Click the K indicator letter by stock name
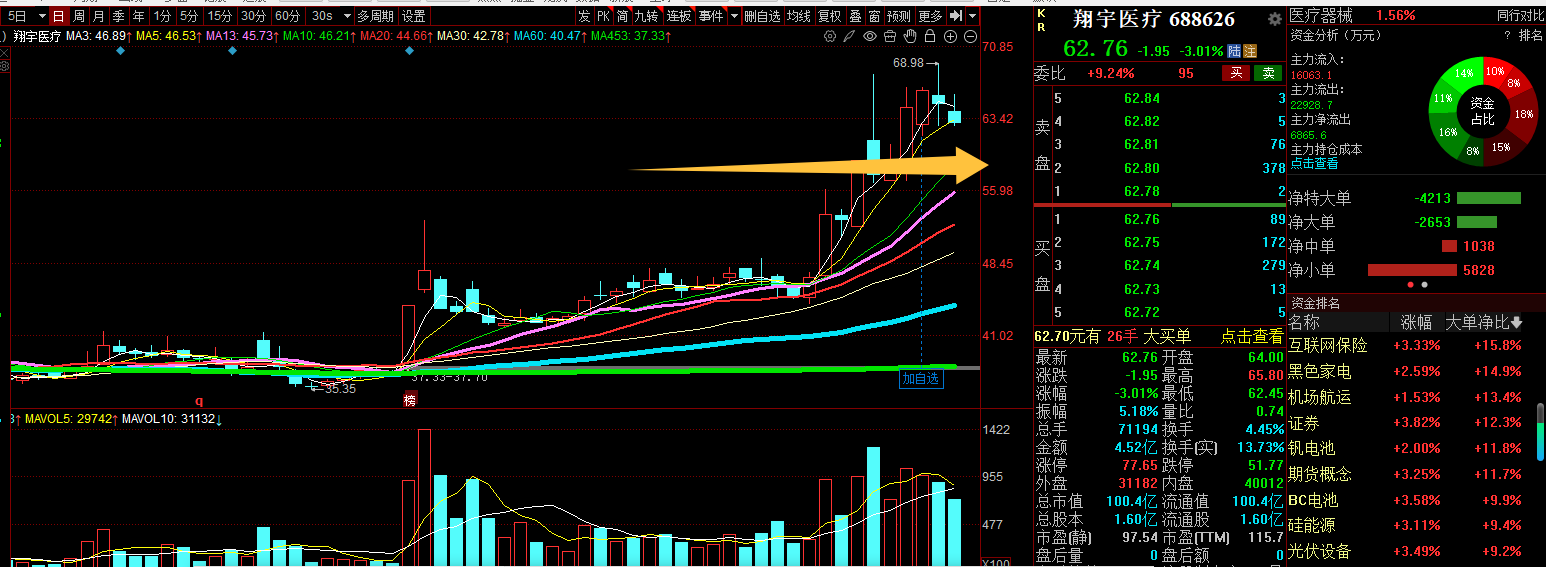This screenshot has width=1546, height=567. point(1041,14)
